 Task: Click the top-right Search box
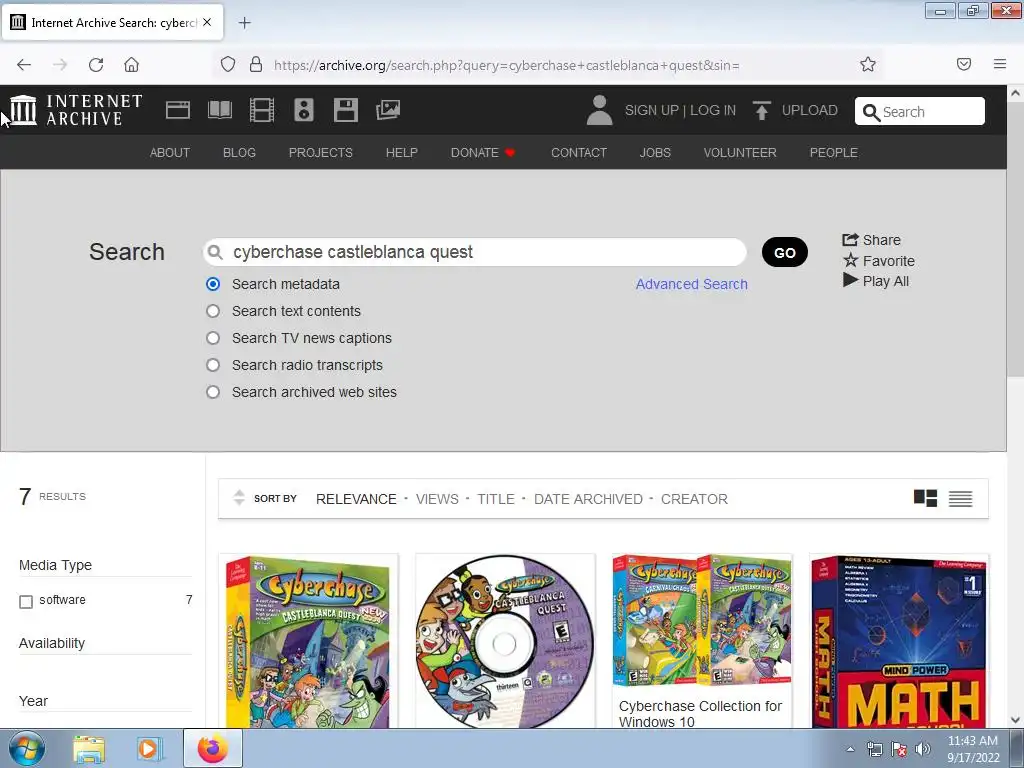(920, 111)
